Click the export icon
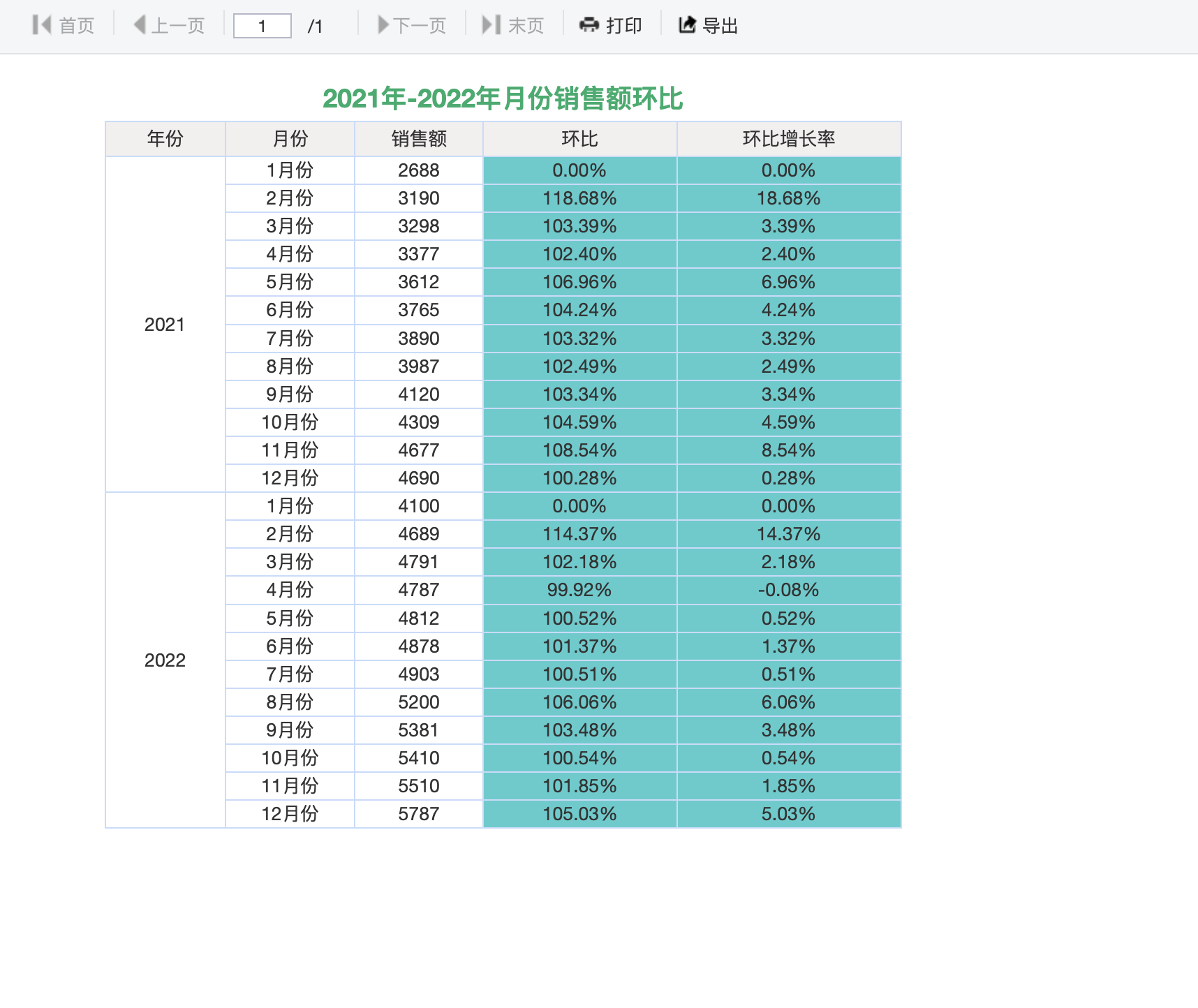Viewport: 1198px width, 1008px height. click(x=688, y=25)
